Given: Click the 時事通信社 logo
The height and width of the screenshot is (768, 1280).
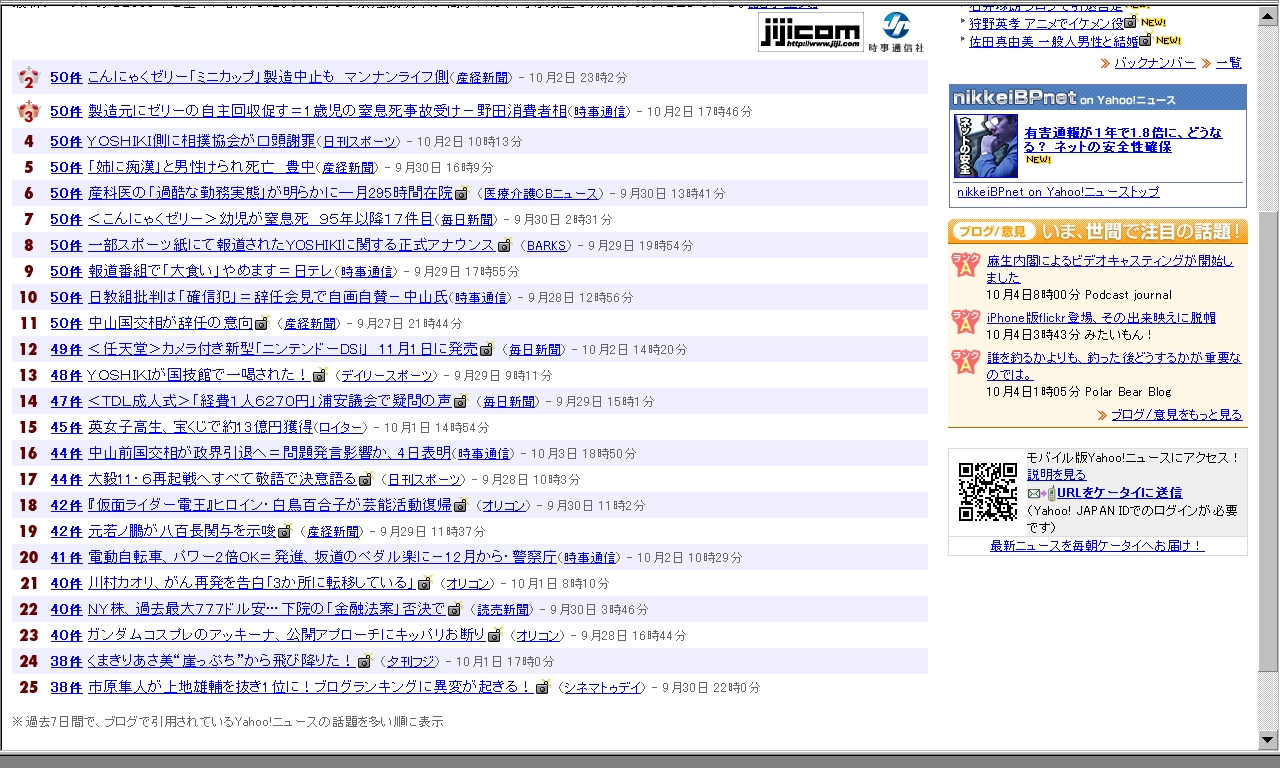Looking at the screenshot, I should pos(896,32).
